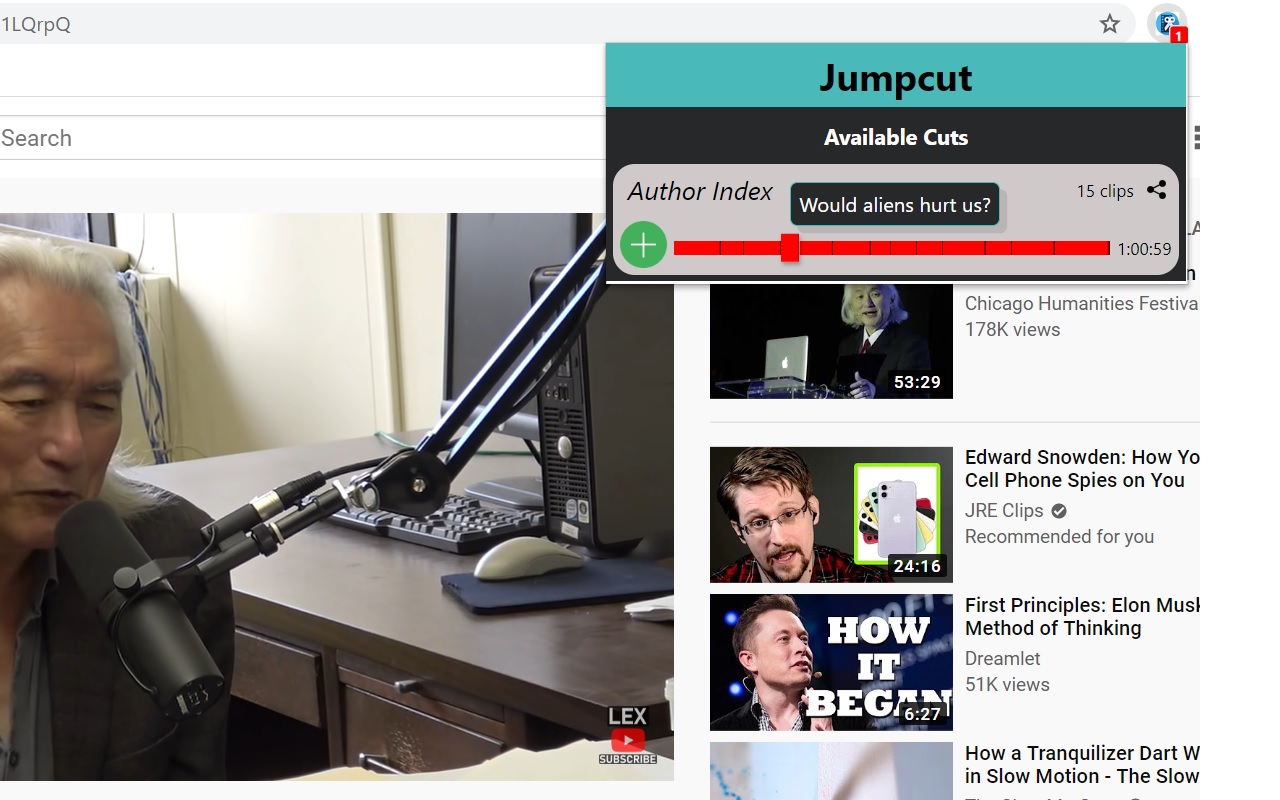Click the SUBSCRIBE watermark on the video

628,759
